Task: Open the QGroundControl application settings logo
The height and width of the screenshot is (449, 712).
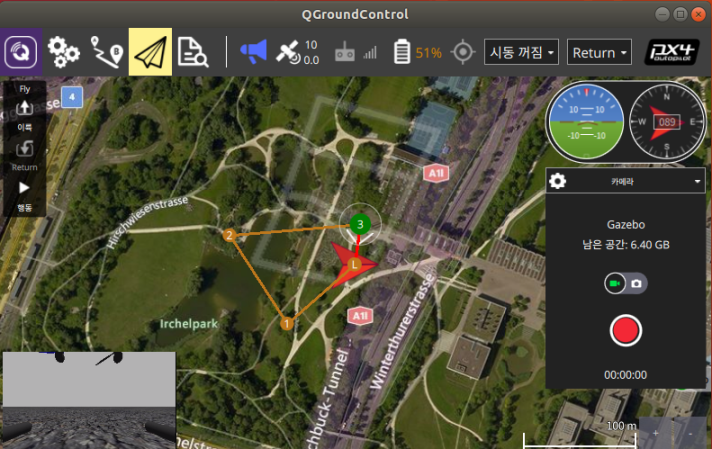Action: pos(21,52)
